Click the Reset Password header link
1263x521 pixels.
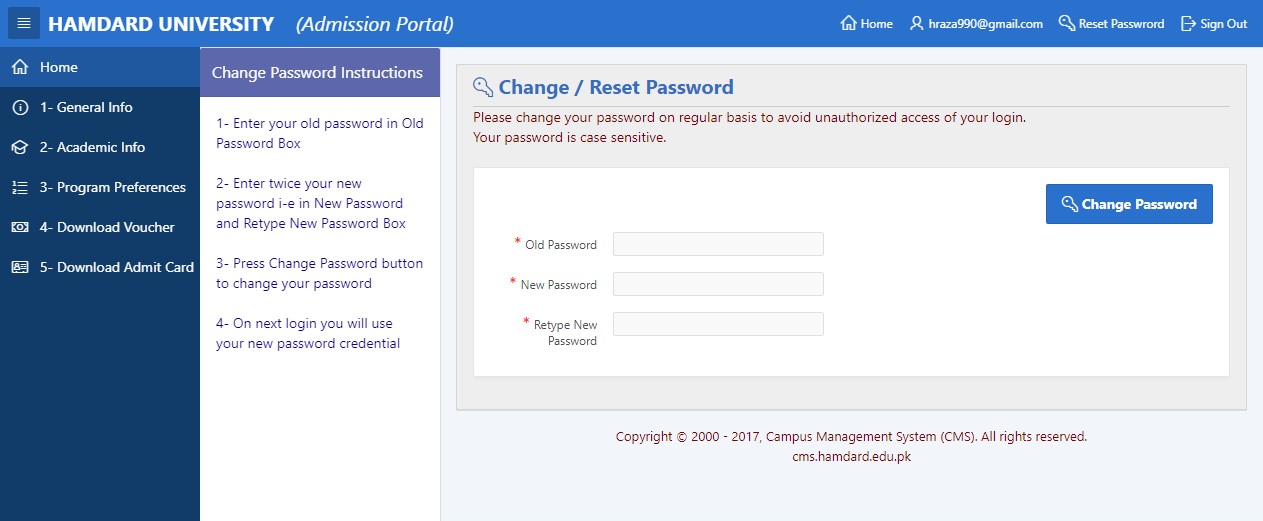coord(1121,24)
